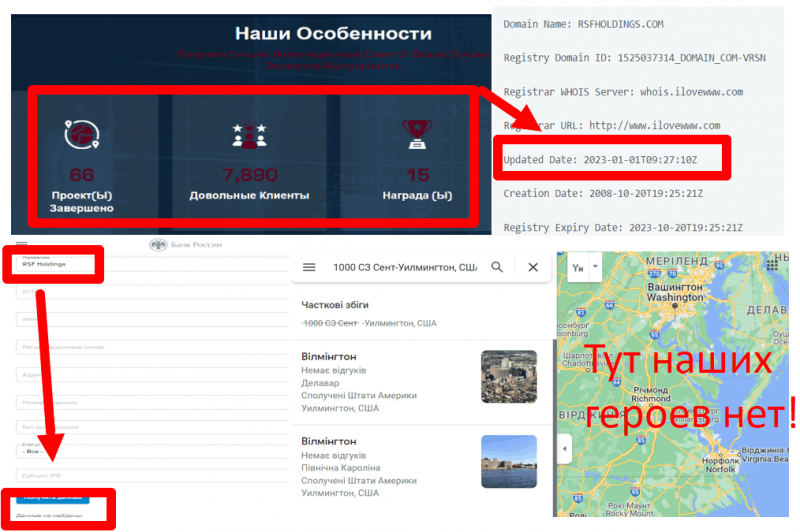
Task: Open the Вілмінгтон Делавар search result
Action: 421,382
